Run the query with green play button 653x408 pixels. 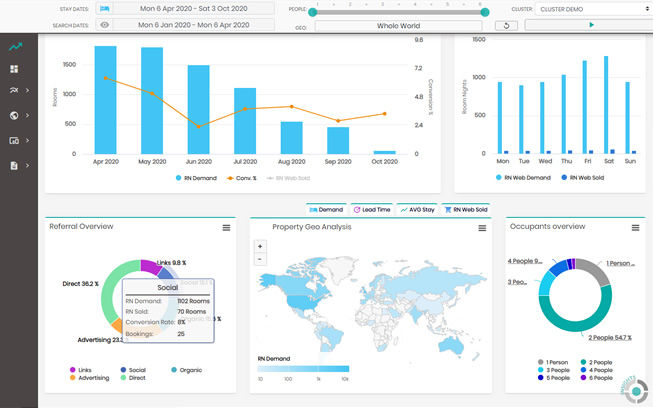click(x=591, y=25)
